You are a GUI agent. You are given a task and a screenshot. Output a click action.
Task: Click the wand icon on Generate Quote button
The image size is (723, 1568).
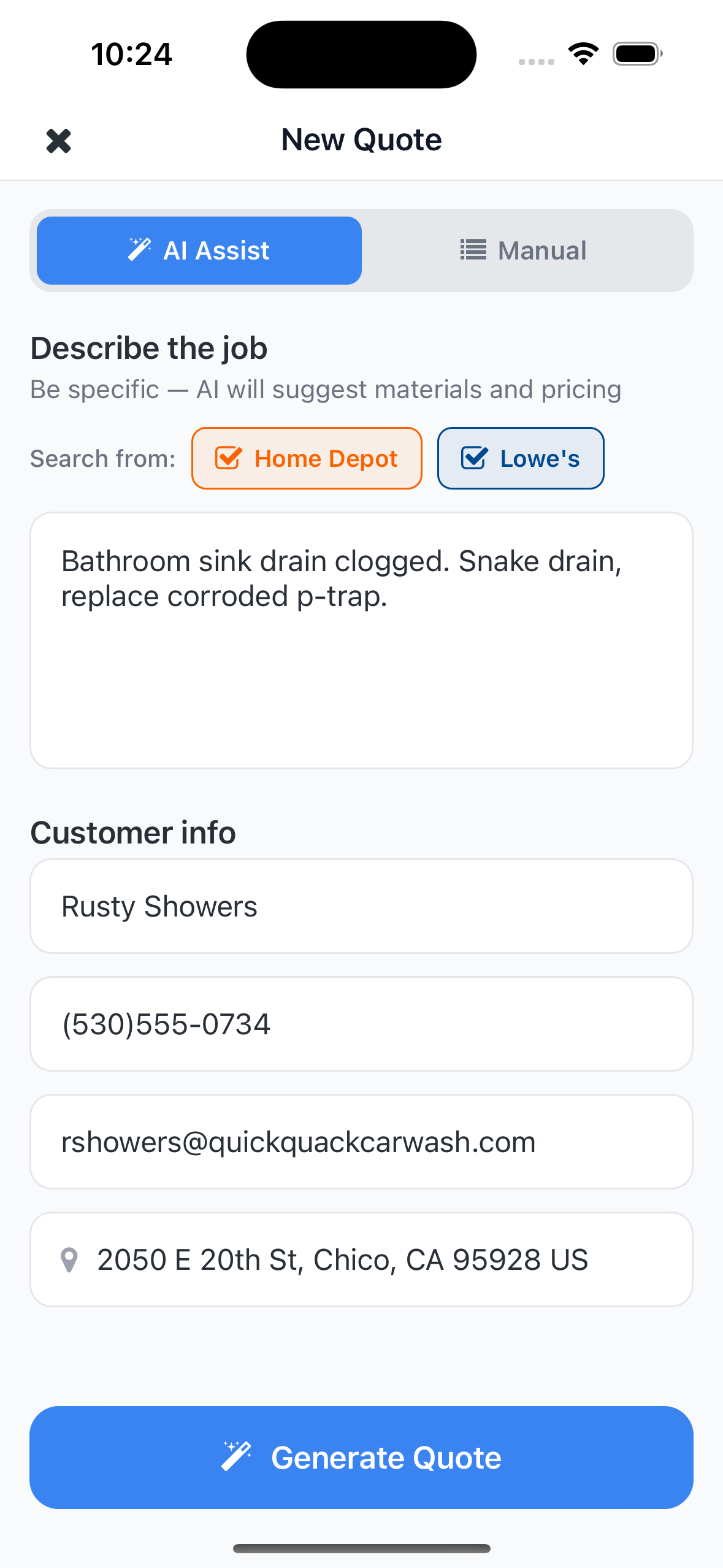coord(238,1457)
